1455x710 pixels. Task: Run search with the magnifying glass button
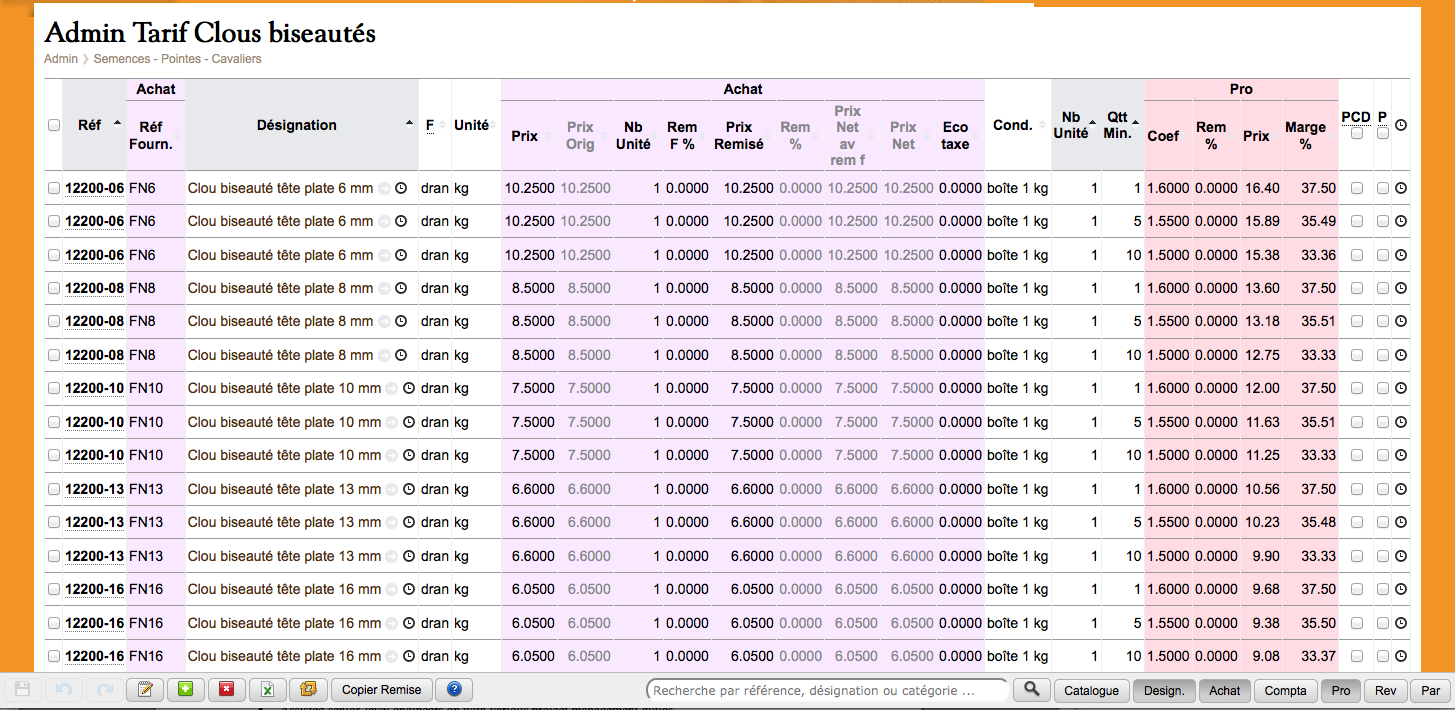click(x=1032, y=690)
